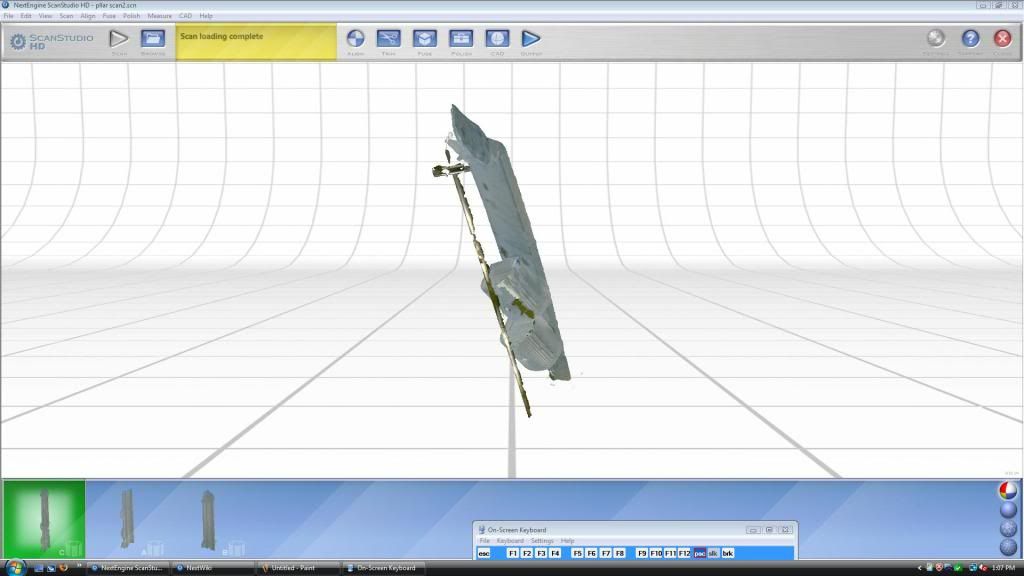1024x576 pixels.
Task: Select the Fuse tool
Action: tap(425, 39)
